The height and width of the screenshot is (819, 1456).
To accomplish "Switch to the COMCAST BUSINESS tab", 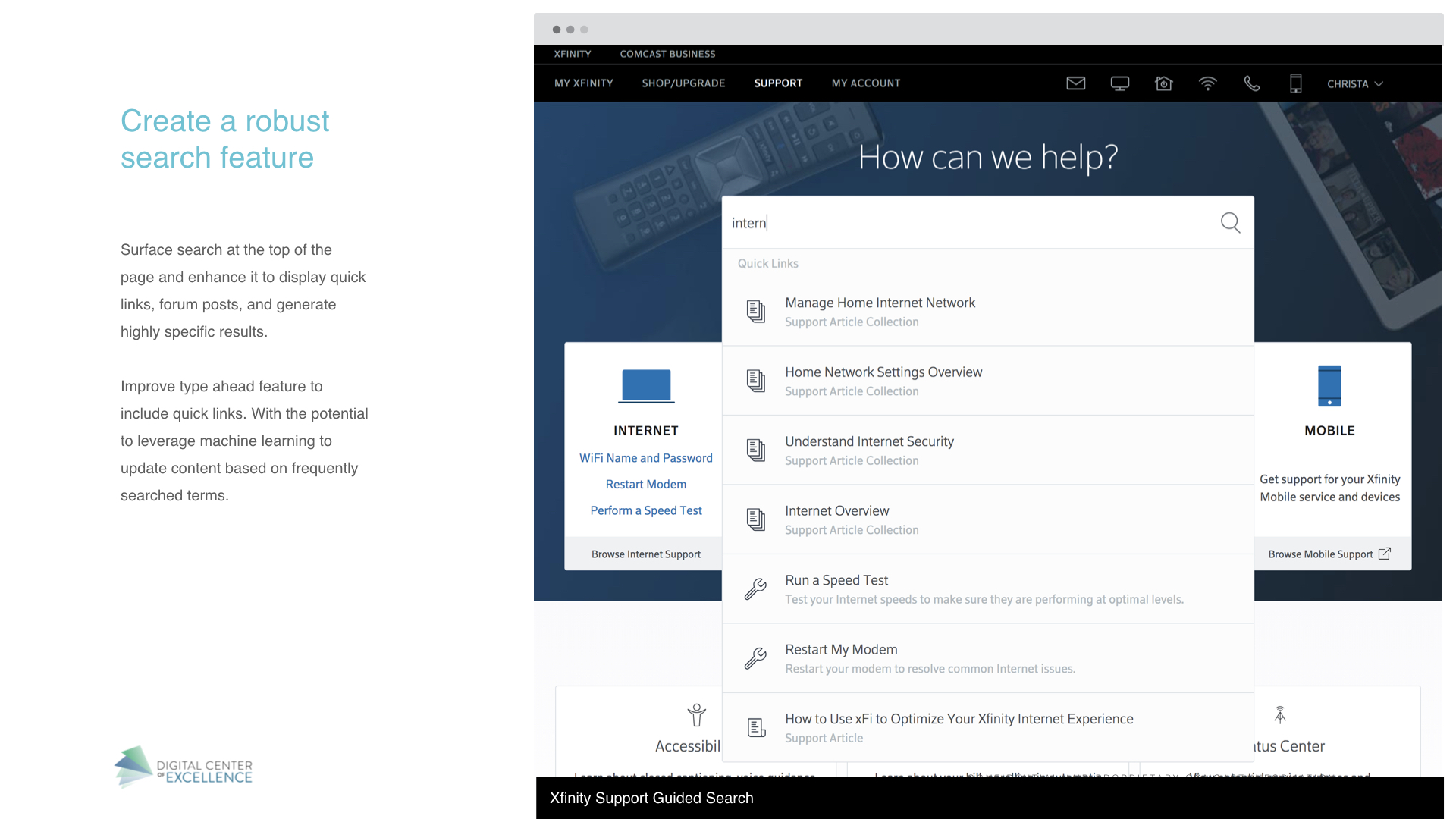I will point(667,54).
